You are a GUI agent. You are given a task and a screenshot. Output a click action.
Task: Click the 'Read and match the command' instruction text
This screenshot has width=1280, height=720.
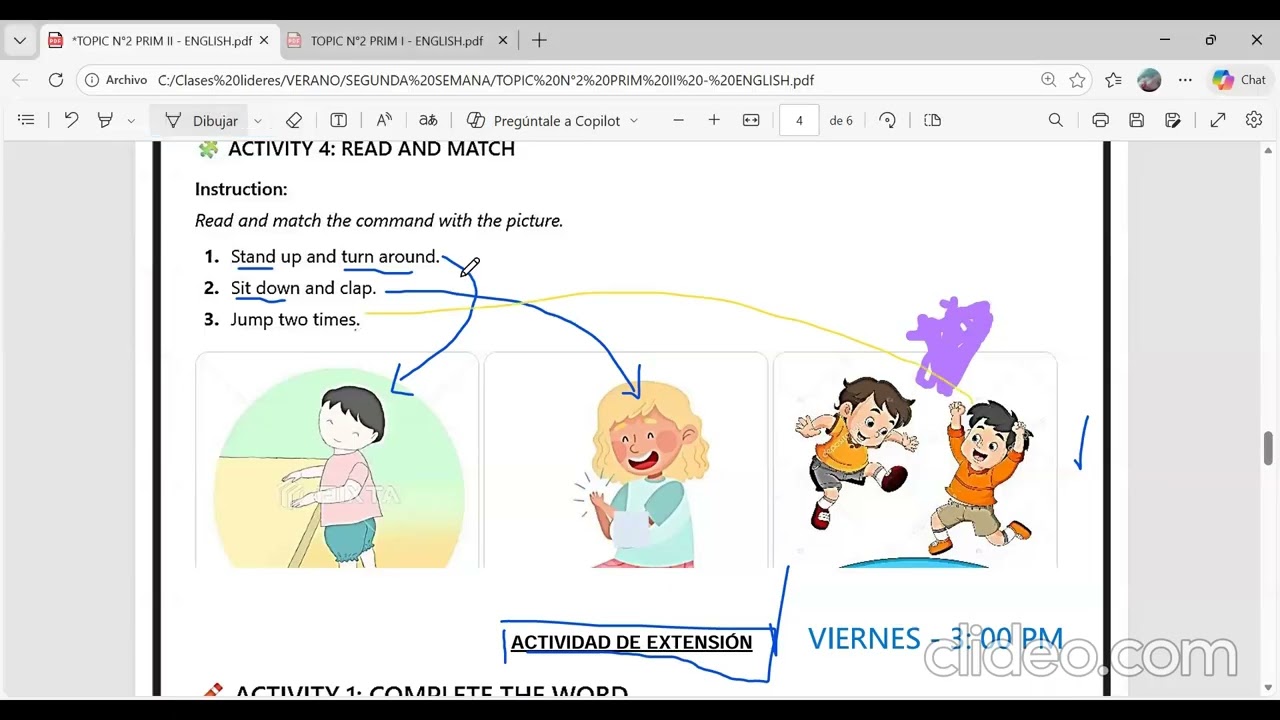[x=379, y=221]
